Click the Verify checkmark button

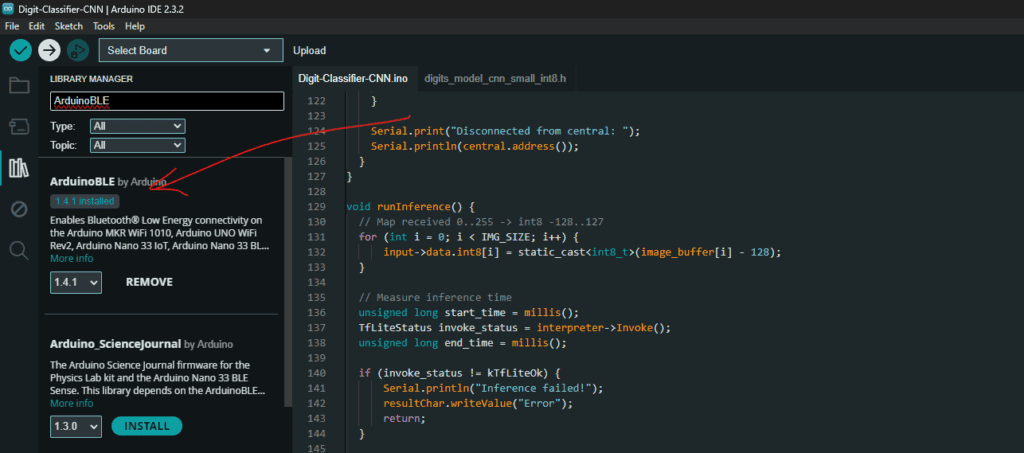pyautogui.click(x=20, y=50)
